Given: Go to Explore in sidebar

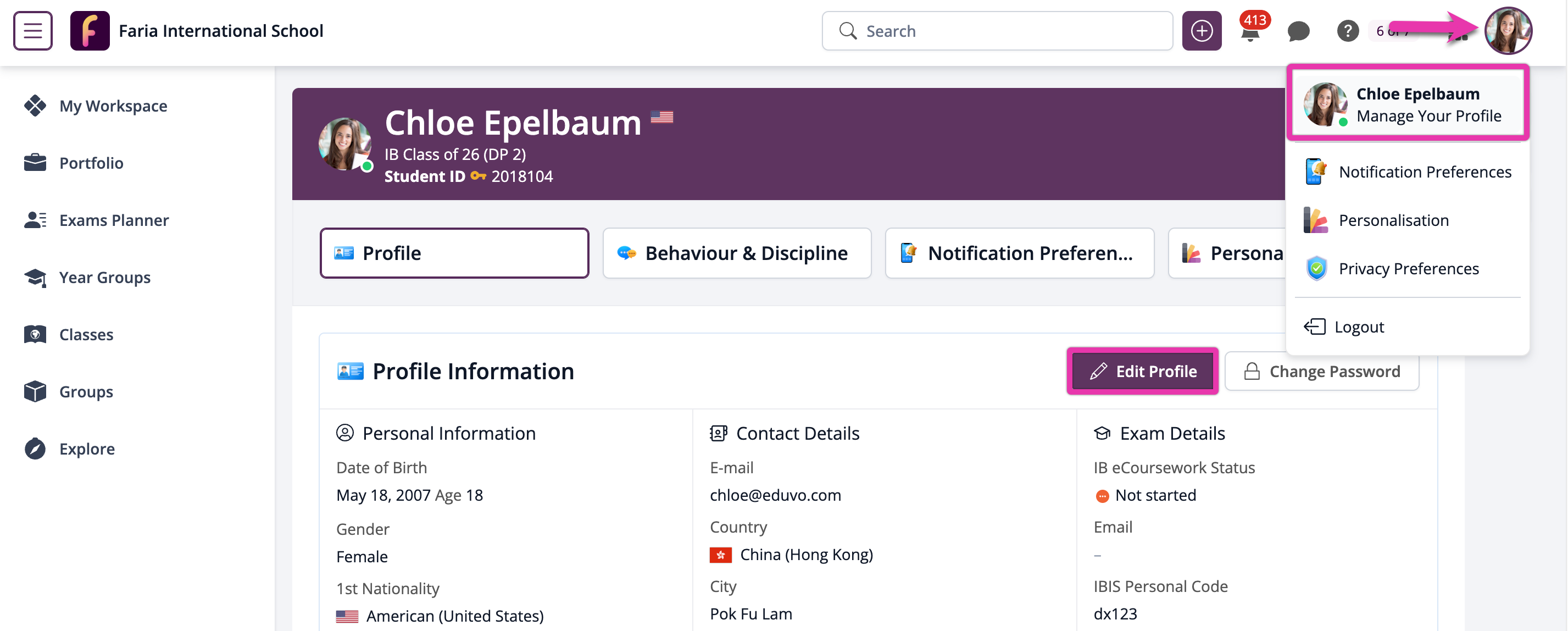Looking at the screenshot, I should (x=86, y=449).
